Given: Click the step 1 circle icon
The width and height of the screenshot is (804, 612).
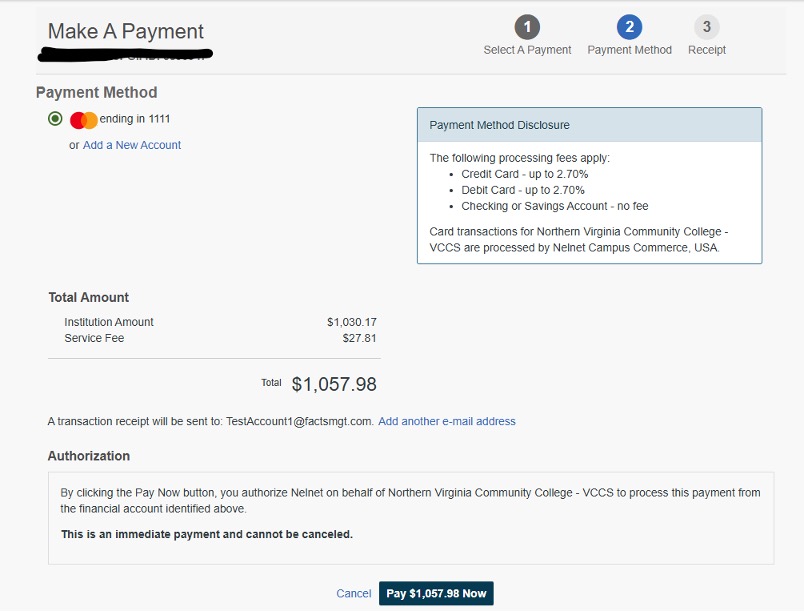Looking at the screenshot, I should tap(527, 27).
